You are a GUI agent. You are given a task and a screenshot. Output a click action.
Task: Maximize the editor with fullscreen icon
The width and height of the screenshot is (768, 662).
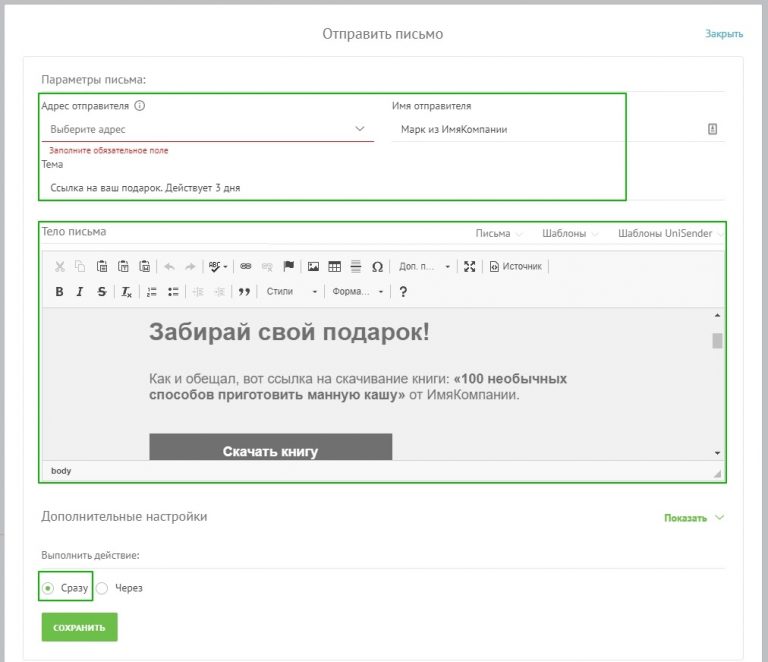470,267
